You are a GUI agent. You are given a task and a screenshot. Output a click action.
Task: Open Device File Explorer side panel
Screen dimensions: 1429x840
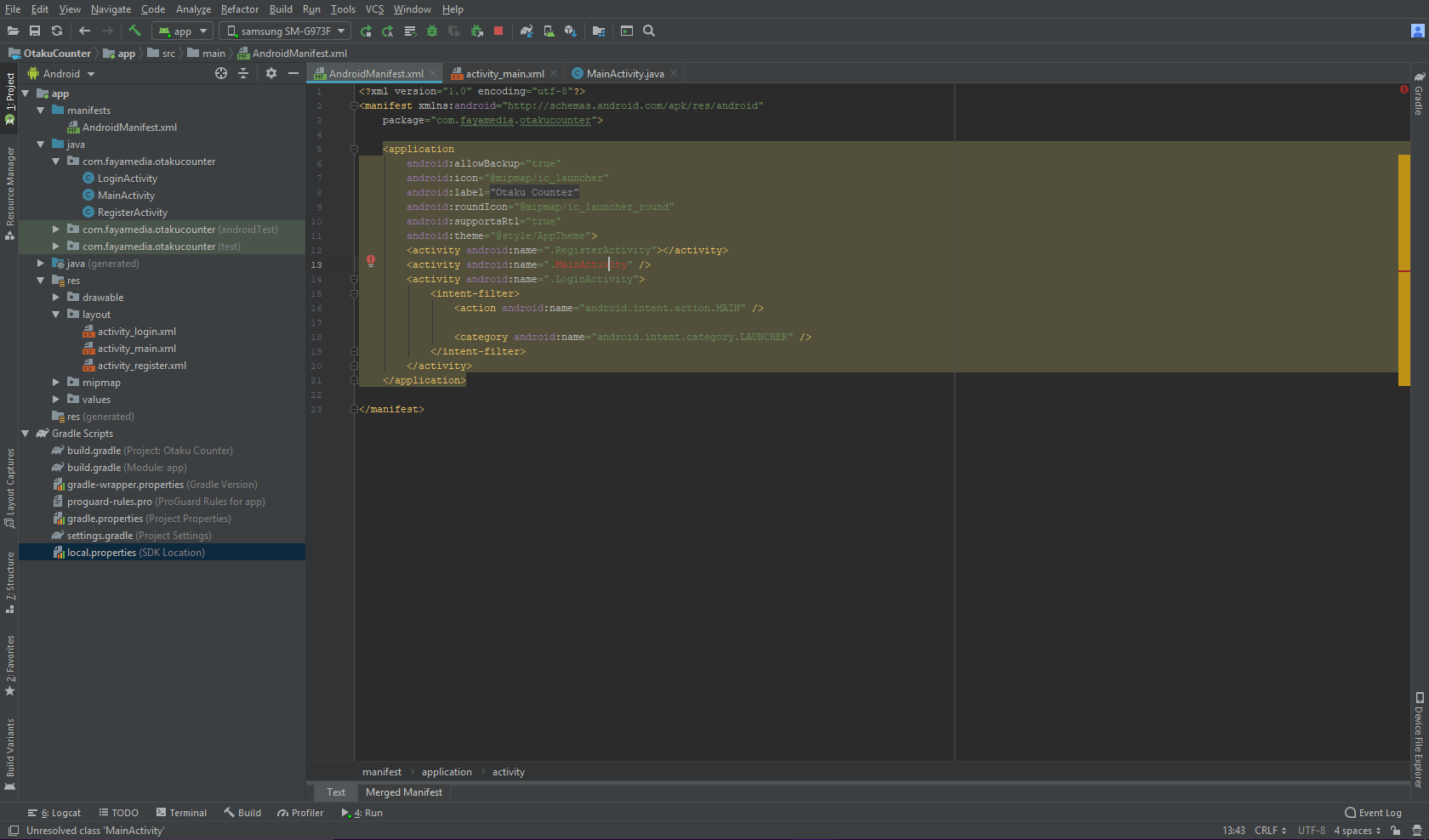pos(1419,740)
